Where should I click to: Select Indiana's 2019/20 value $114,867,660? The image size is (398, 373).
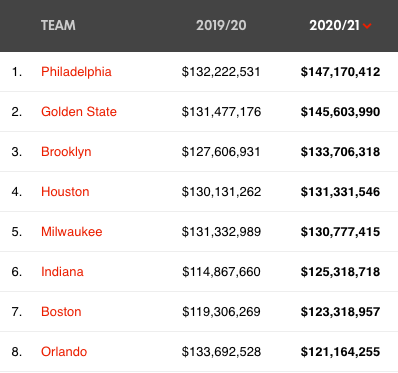click(221, 272)
